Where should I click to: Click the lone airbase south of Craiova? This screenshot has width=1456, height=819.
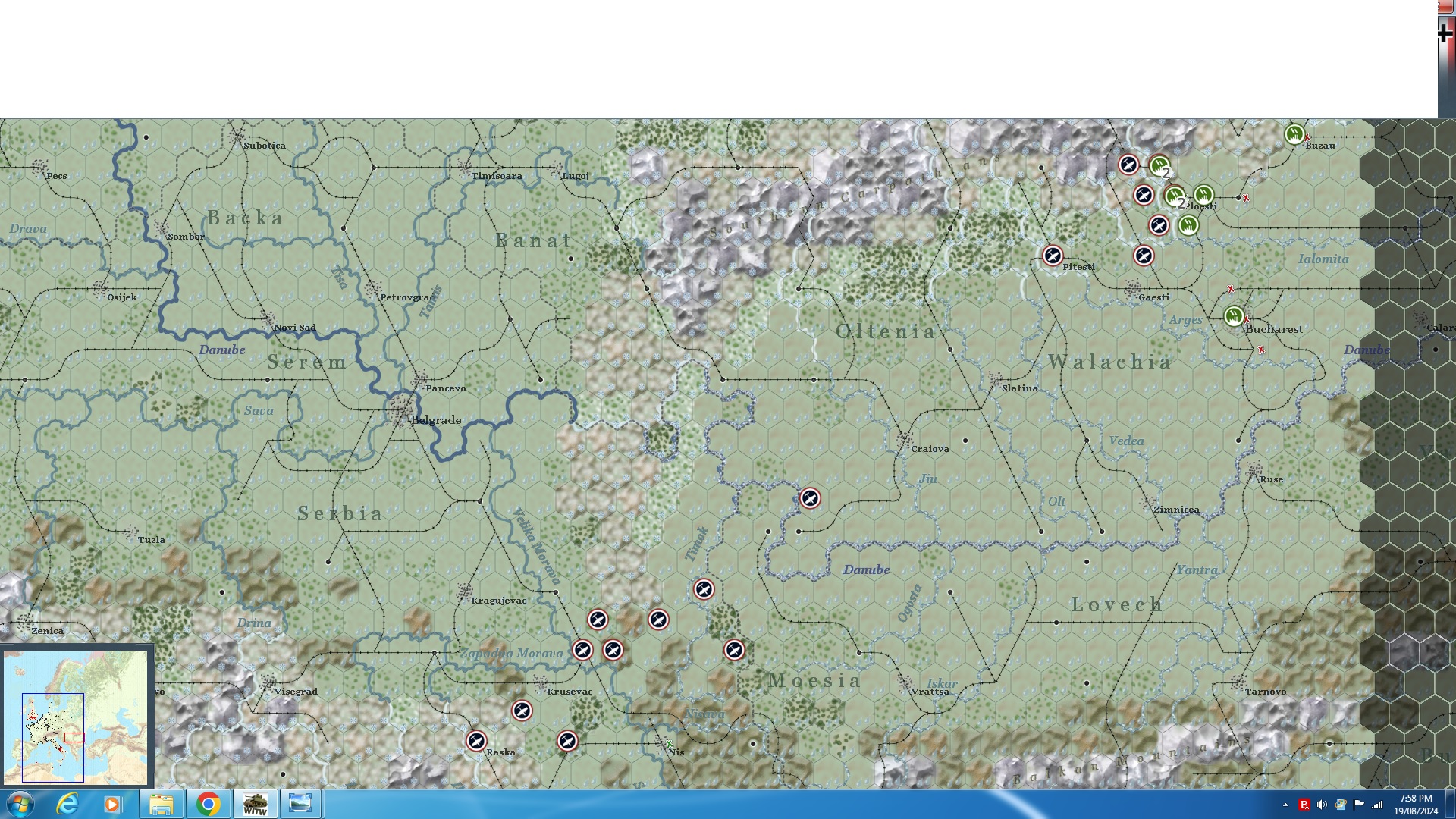click(x=810, y=498)
